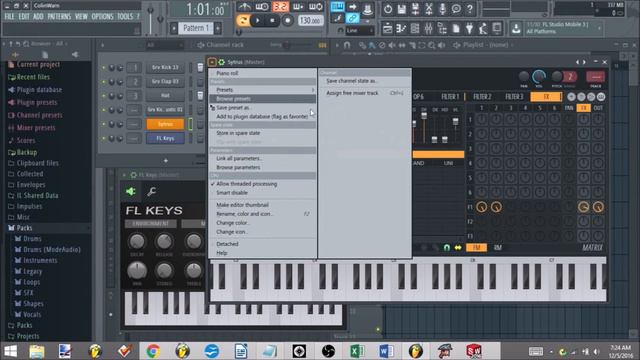Click the record button
Image resolution: width=640 pixels, height=360 pixels.
coord(287,20)
